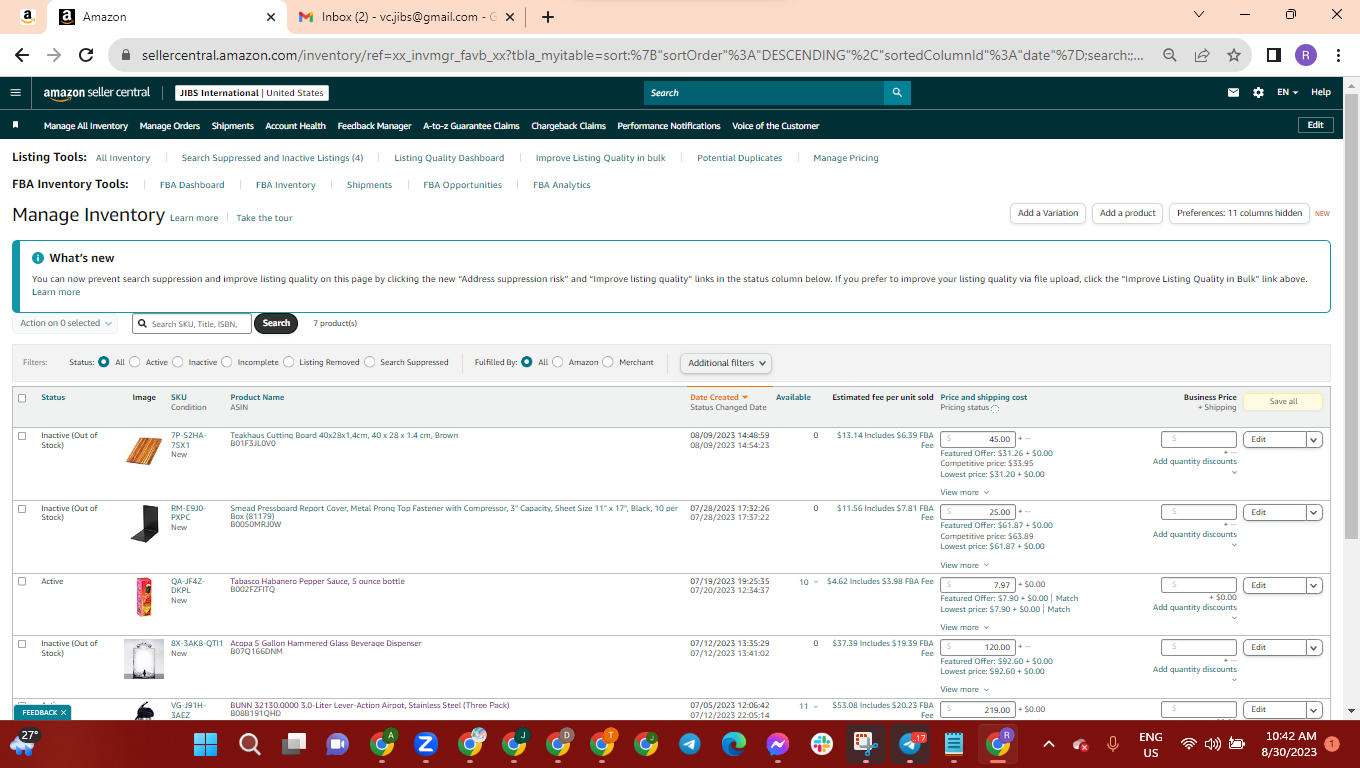The width and height of the screenshot is (1360, 768).
Task: Click the Save all button
Action: (1283, 401)
